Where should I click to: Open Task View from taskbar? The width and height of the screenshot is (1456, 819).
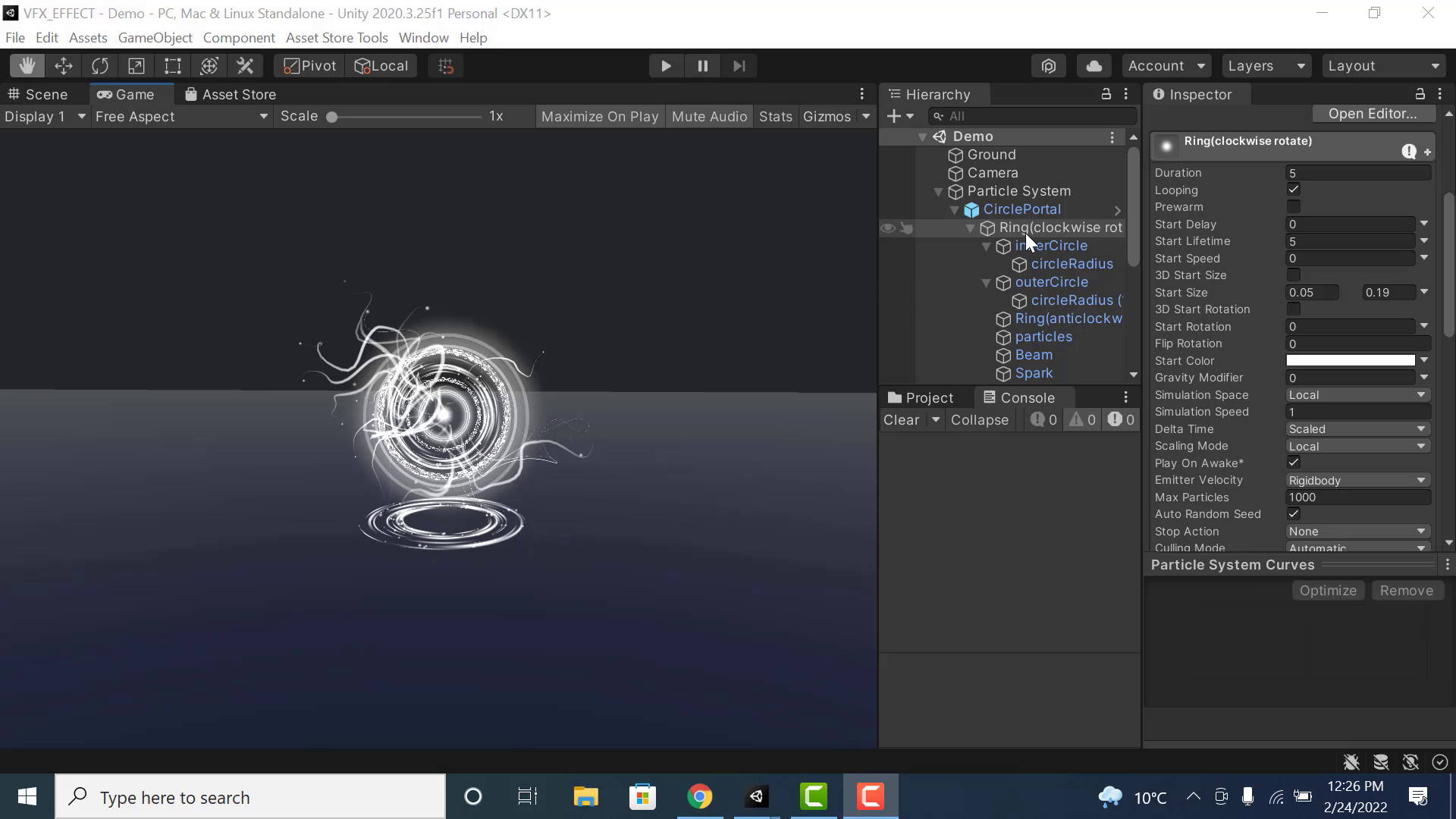528,797
